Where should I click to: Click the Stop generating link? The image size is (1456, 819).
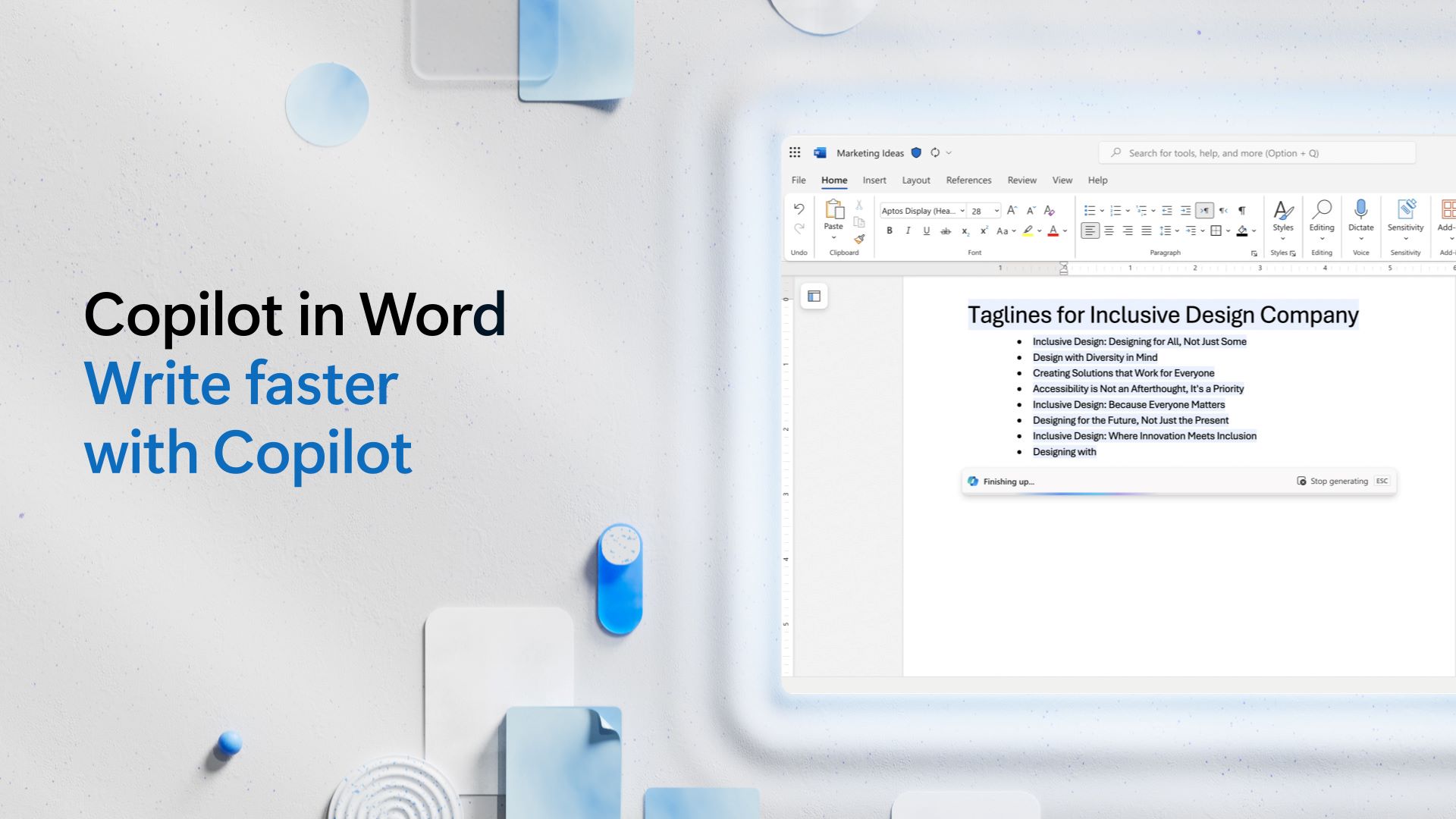pyautogui.click(x=1339, y=481)
